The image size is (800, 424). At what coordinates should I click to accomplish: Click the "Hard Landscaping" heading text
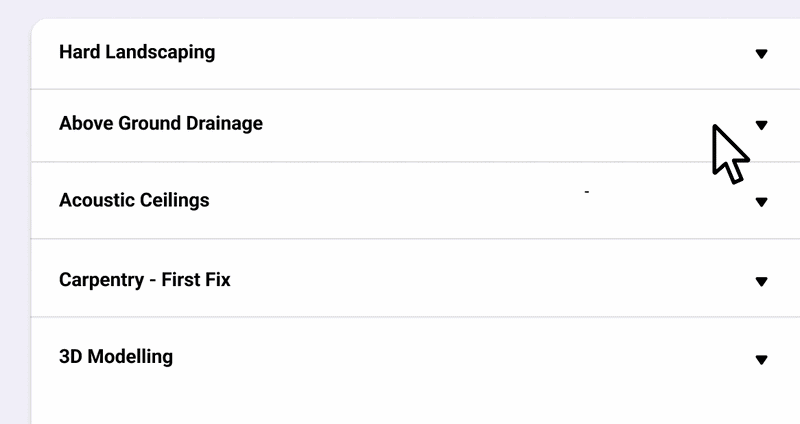pyautogui.click(x=137, y=52)
